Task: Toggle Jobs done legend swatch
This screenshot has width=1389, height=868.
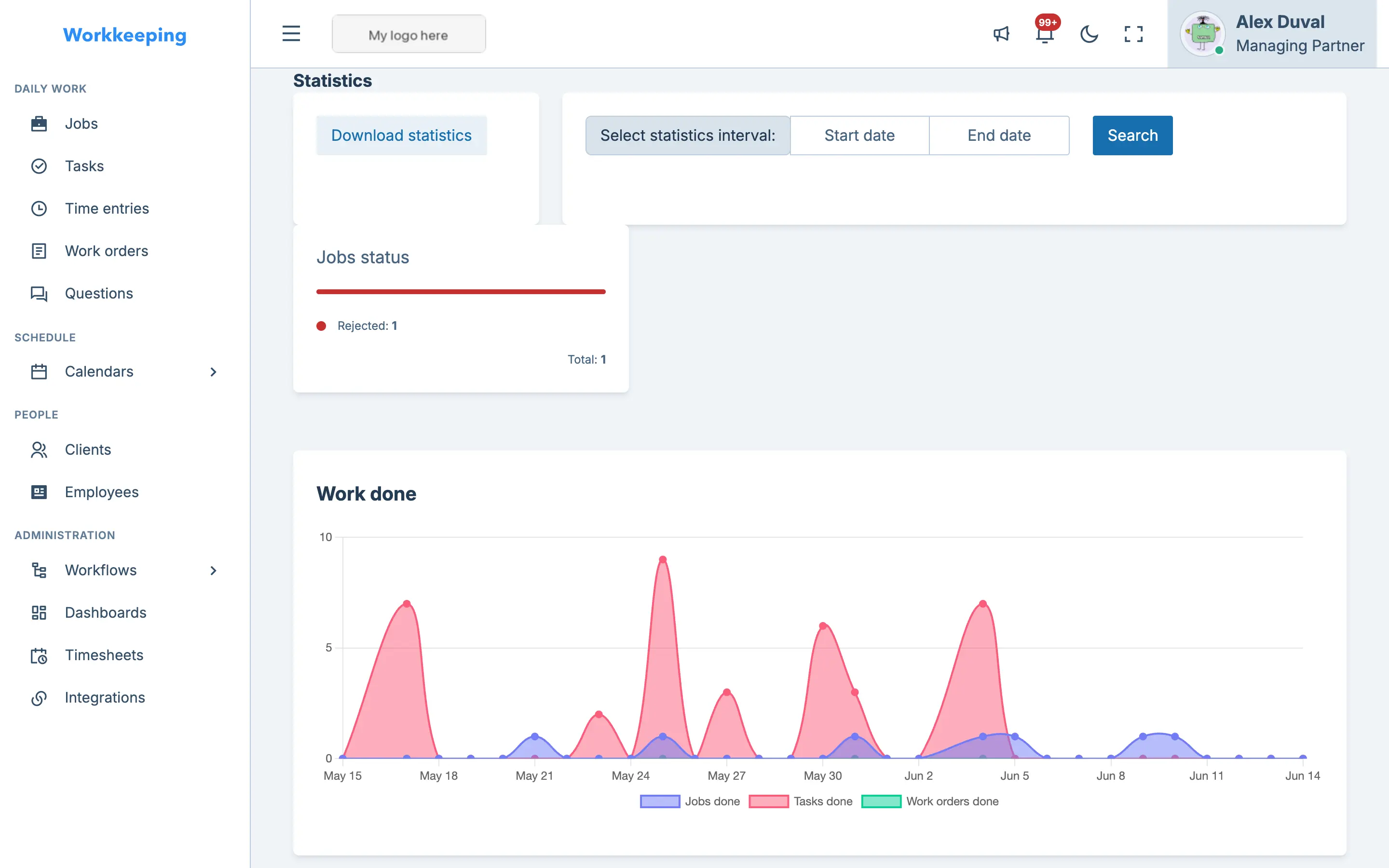Action: [x=660, y=801]
